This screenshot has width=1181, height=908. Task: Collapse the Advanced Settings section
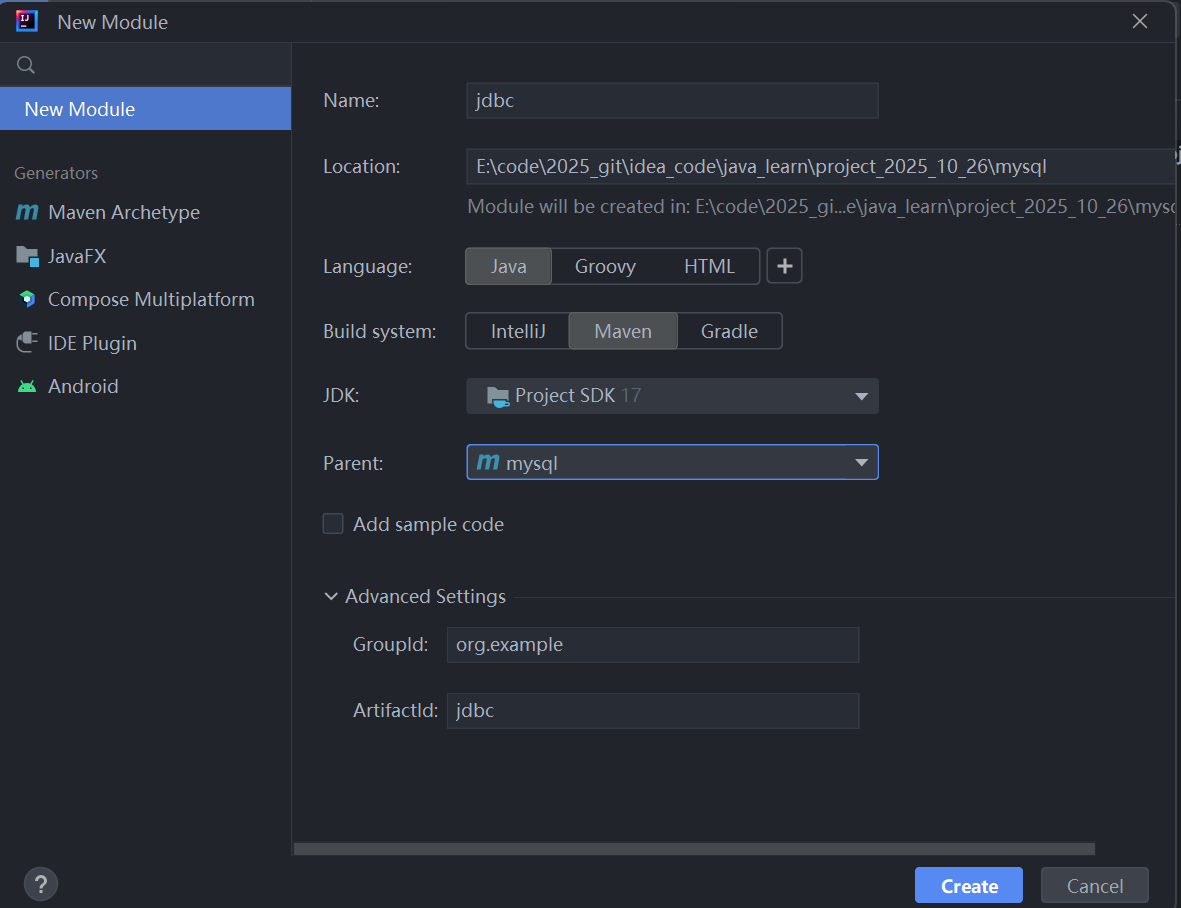pyautogui.click(x=331, y=596)
